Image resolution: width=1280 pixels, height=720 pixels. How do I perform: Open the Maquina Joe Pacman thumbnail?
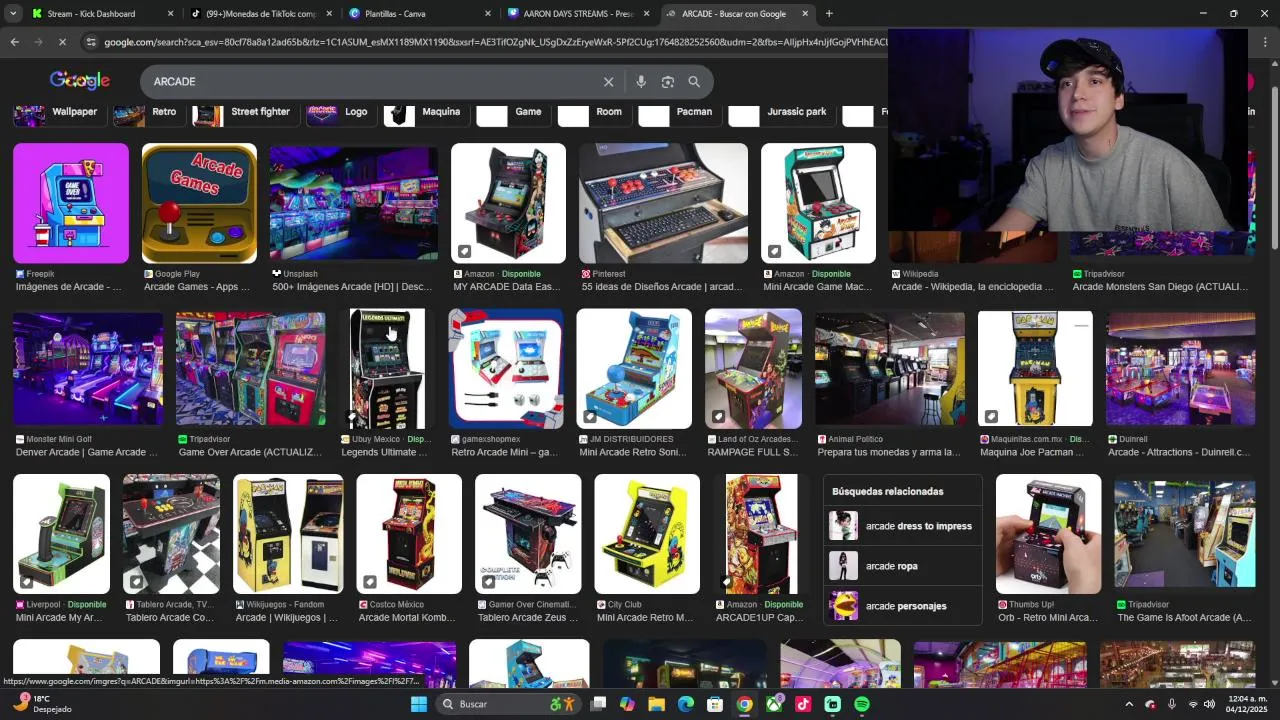tap(1035, 369)
